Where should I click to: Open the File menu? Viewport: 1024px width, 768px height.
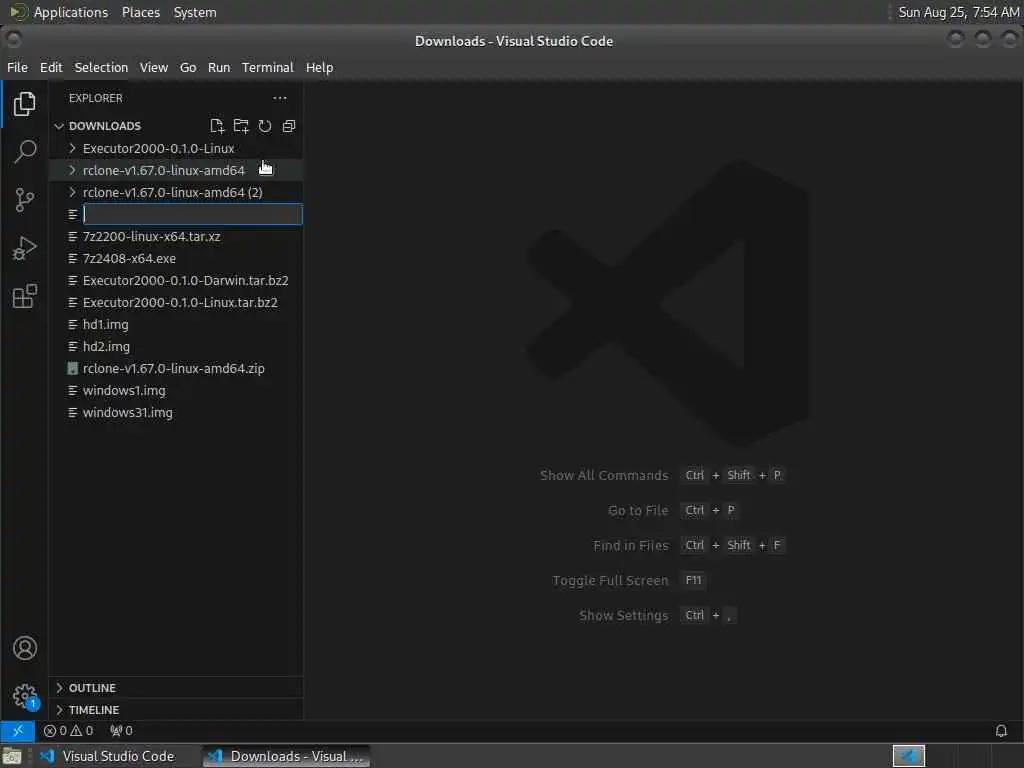pyautogui.click(x=18, y=67)
